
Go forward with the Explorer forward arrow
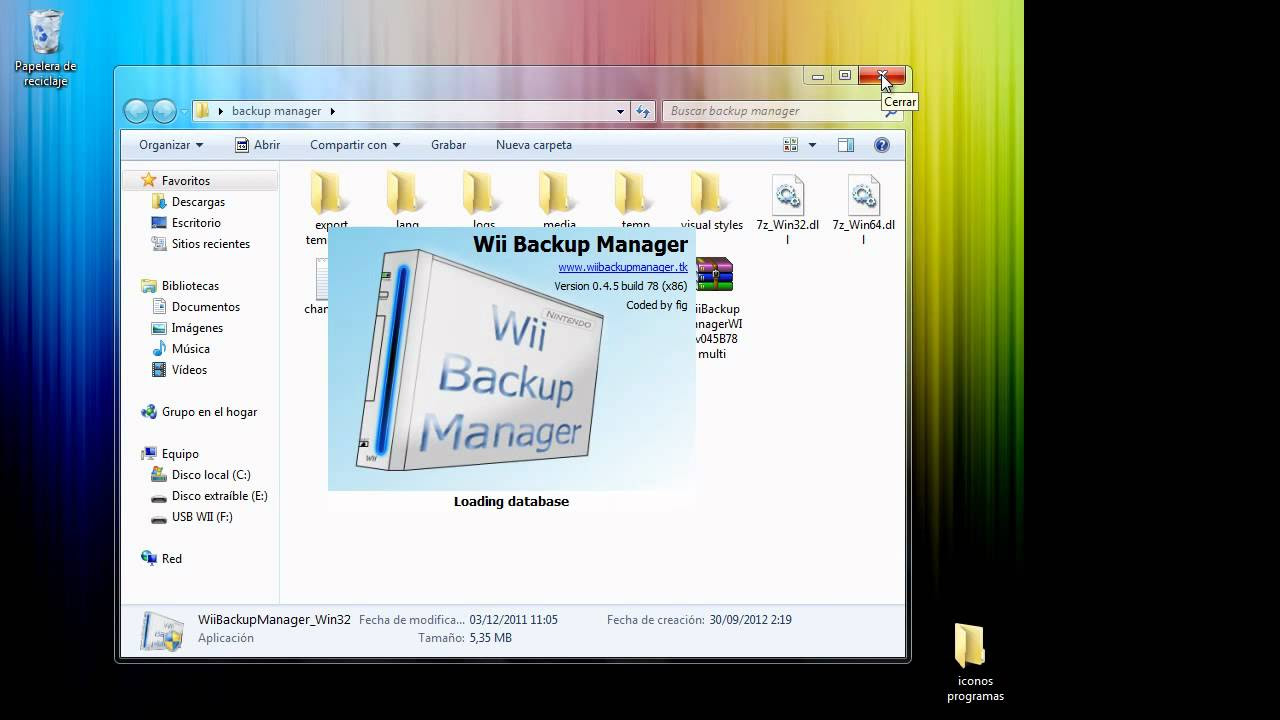pyautogui.click(x=164, y=111)
